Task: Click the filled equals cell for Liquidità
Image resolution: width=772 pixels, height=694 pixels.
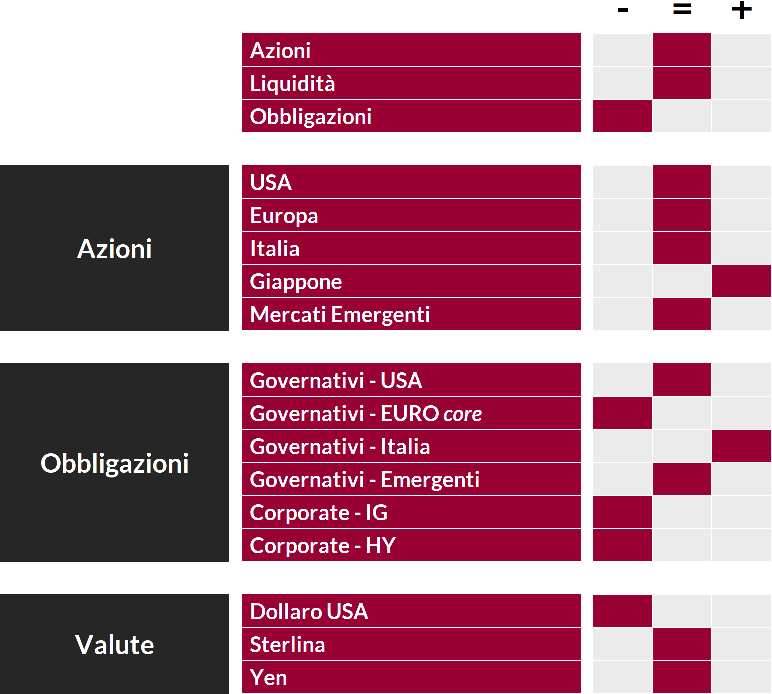Action: (x=682, y=83)
